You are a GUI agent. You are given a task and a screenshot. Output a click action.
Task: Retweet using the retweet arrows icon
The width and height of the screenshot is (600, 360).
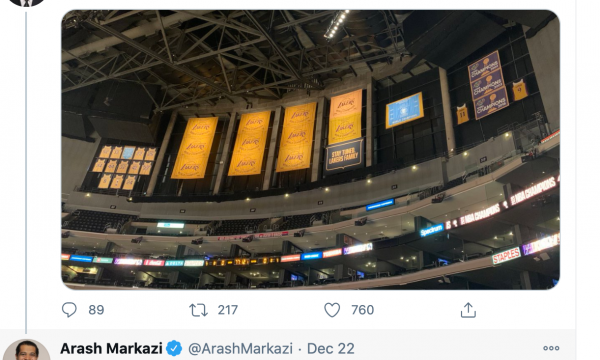(198, 310)
